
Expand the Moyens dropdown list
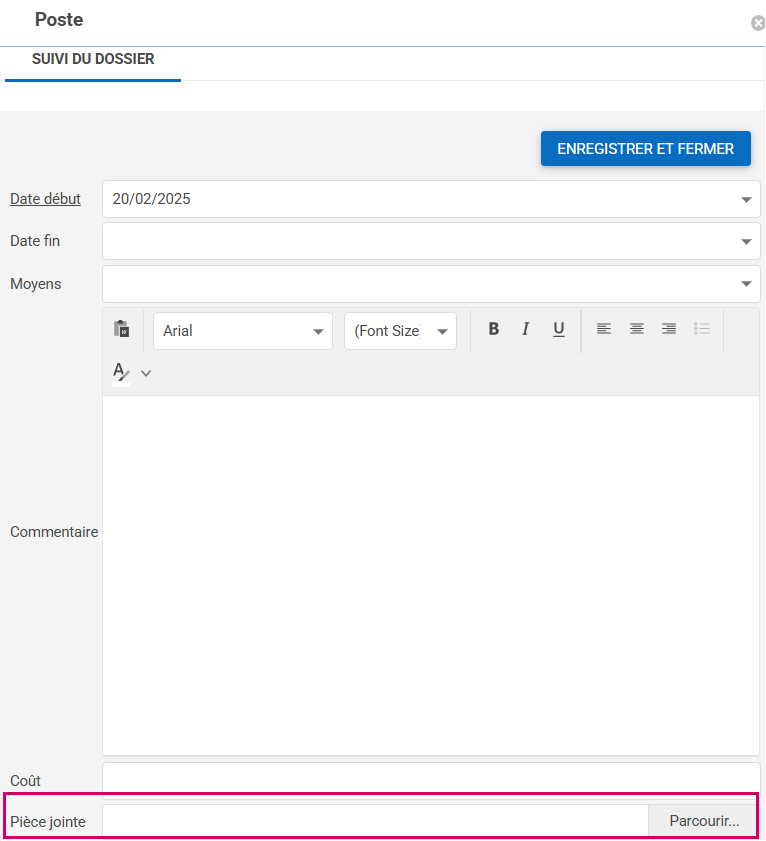coord(746,284)
